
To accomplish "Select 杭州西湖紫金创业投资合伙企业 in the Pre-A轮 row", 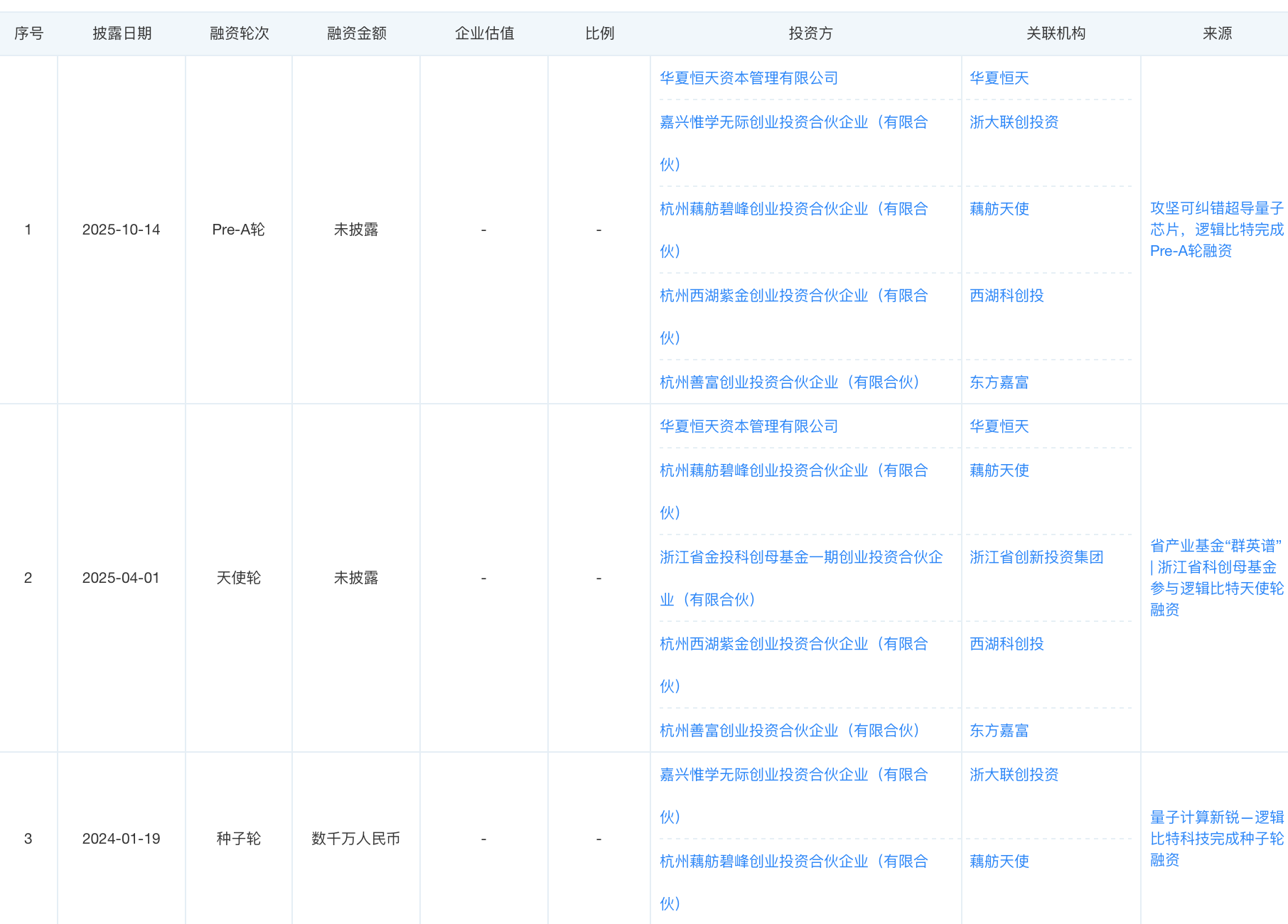I will [793, 296].
